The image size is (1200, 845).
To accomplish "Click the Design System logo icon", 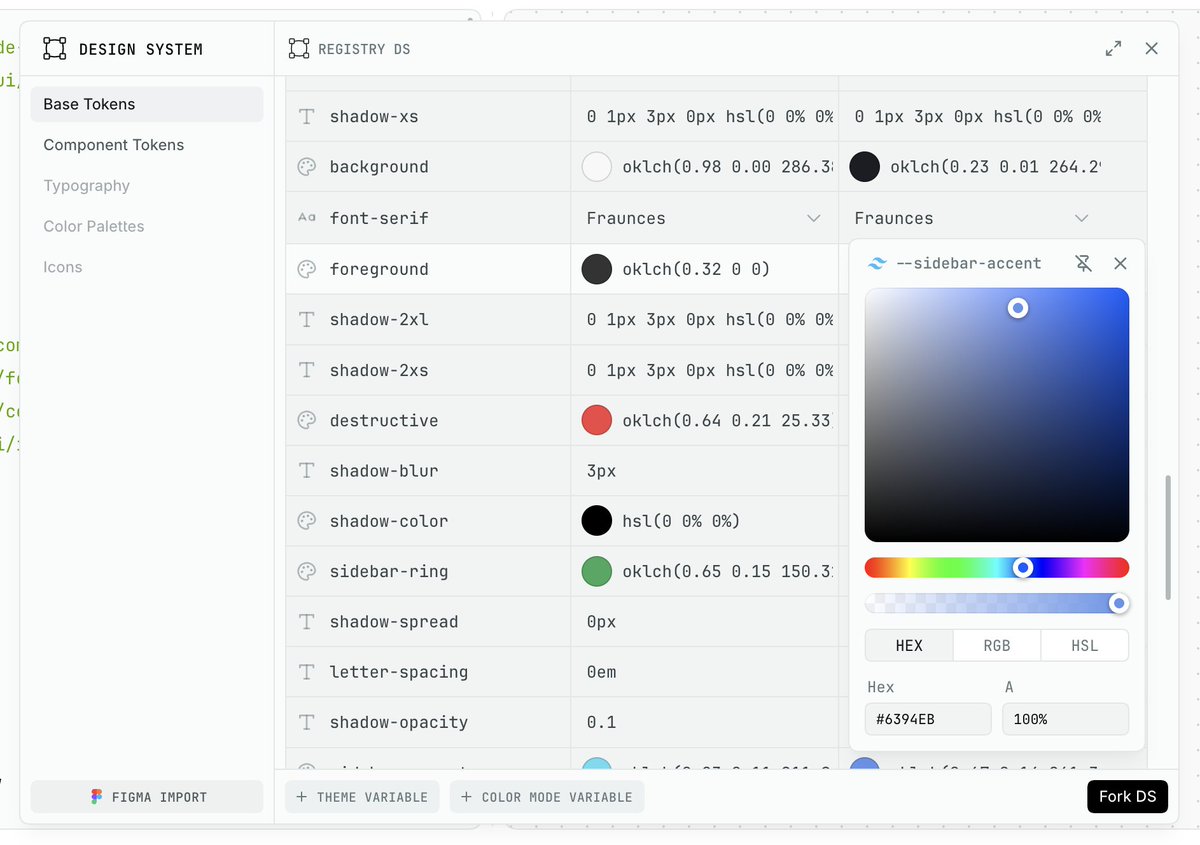I will pos(55,48).
